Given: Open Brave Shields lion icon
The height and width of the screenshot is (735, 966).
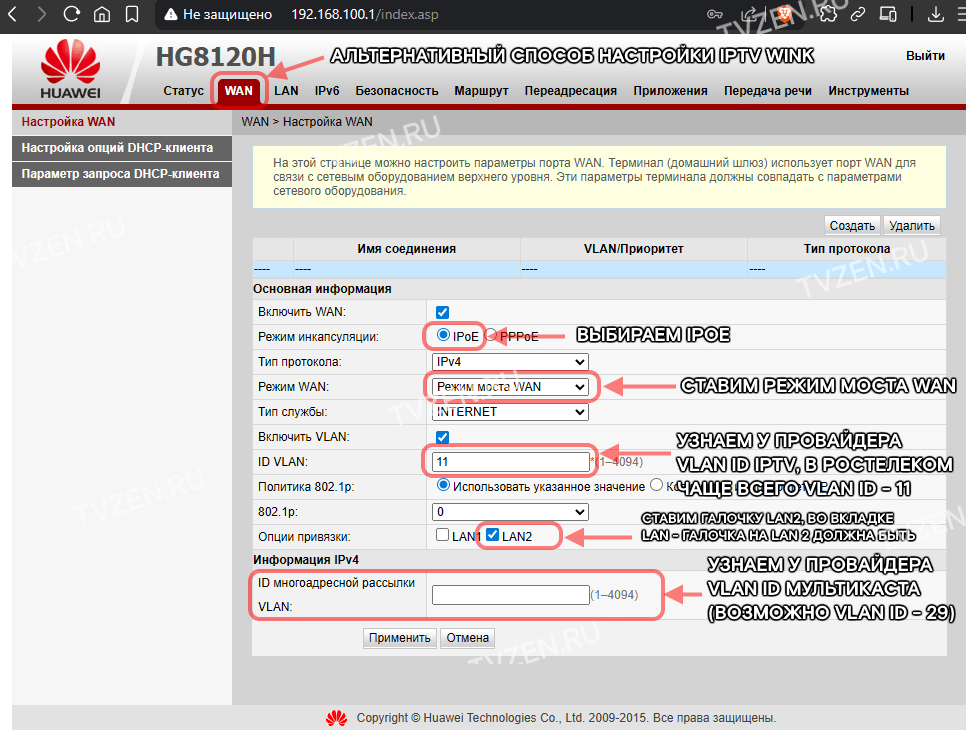Looking at the screenshot, I should click(x=784, y=14).
